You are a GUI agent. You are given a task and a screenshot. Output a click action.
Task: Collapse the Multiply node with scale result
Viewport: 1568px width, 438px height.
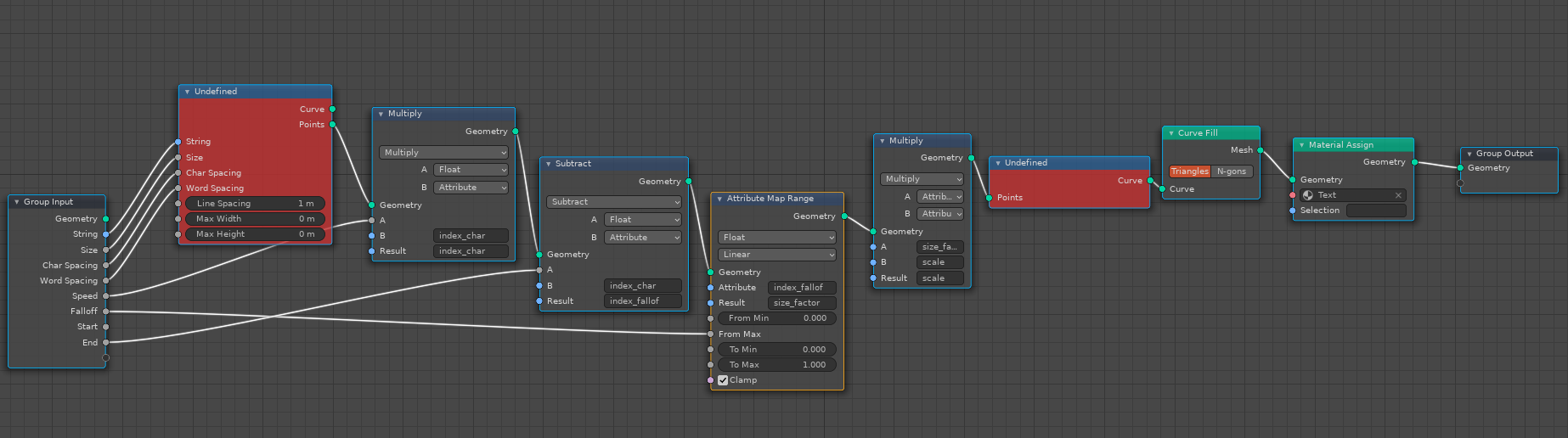click(x=882, y=141)
